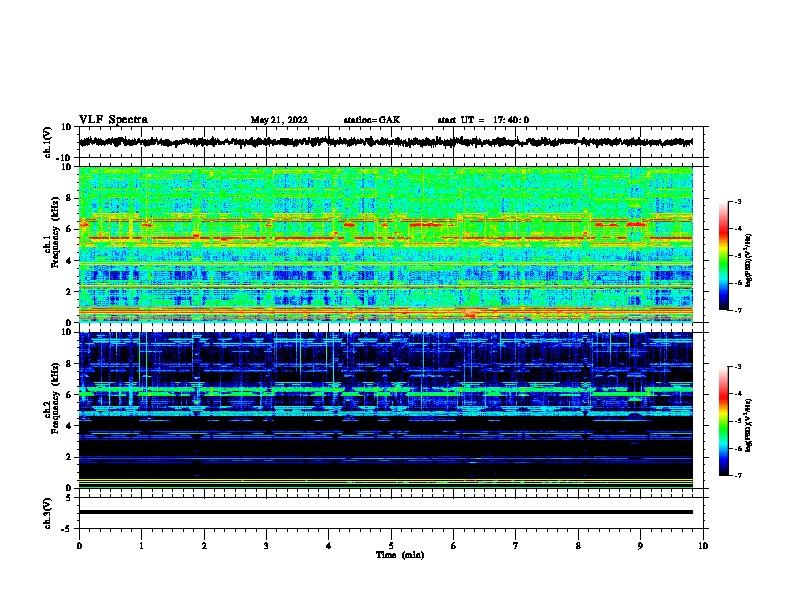Click the ch.2 spectrogram panel
The image size is (792, 612).
(385, 410)
